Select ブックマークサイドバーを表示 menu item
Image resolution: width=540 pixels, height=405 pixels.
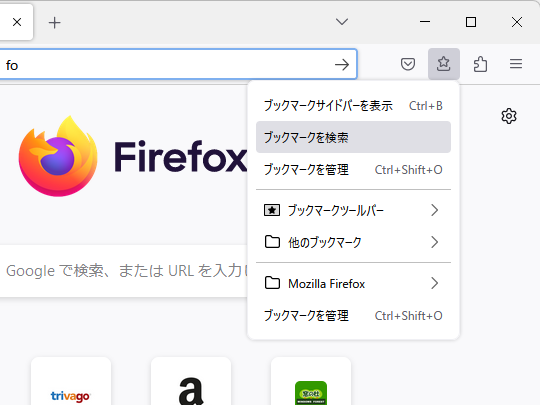point(353,105)
